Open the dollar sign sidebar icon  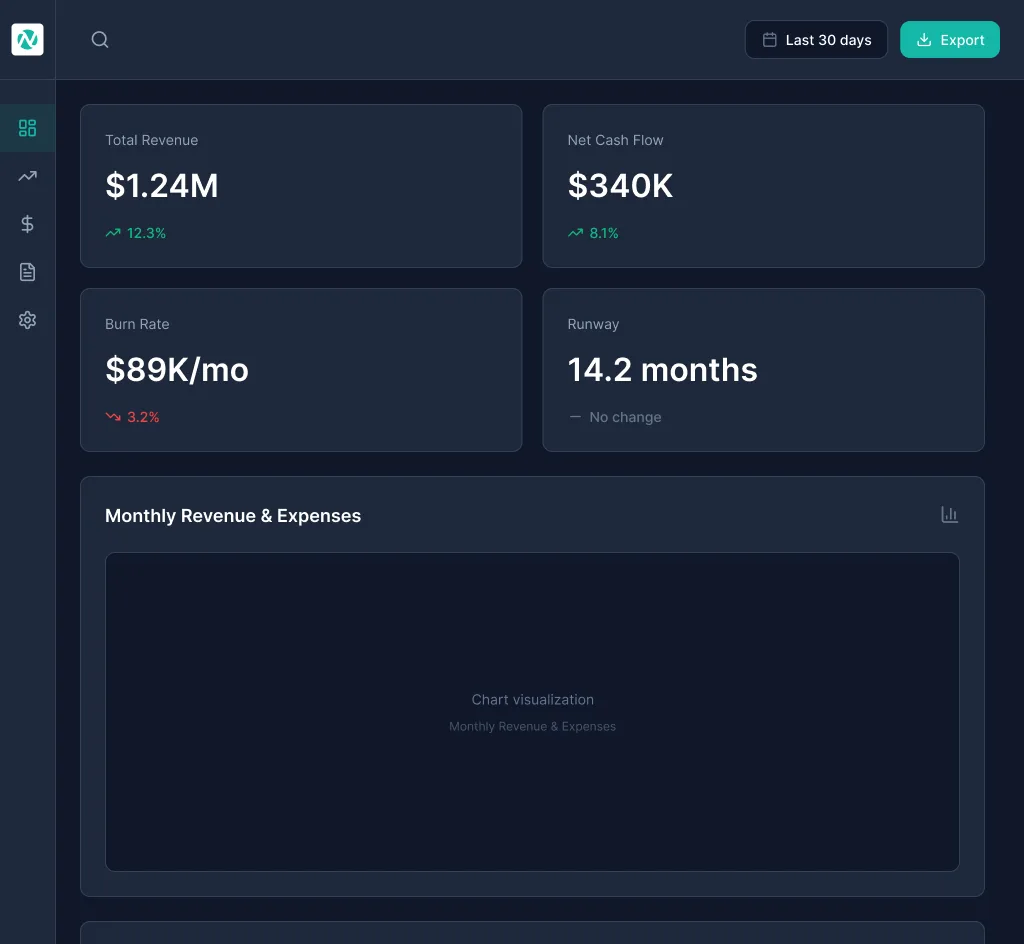(x=27, y=224)
